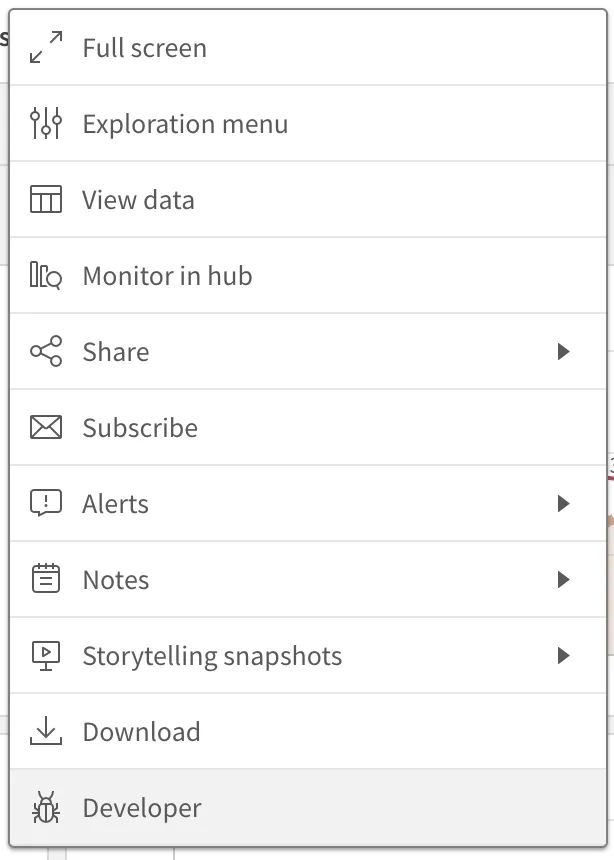The image size is (614, 860).
Task: Click the Developer bug icon
Action: (x=44, y=807)
